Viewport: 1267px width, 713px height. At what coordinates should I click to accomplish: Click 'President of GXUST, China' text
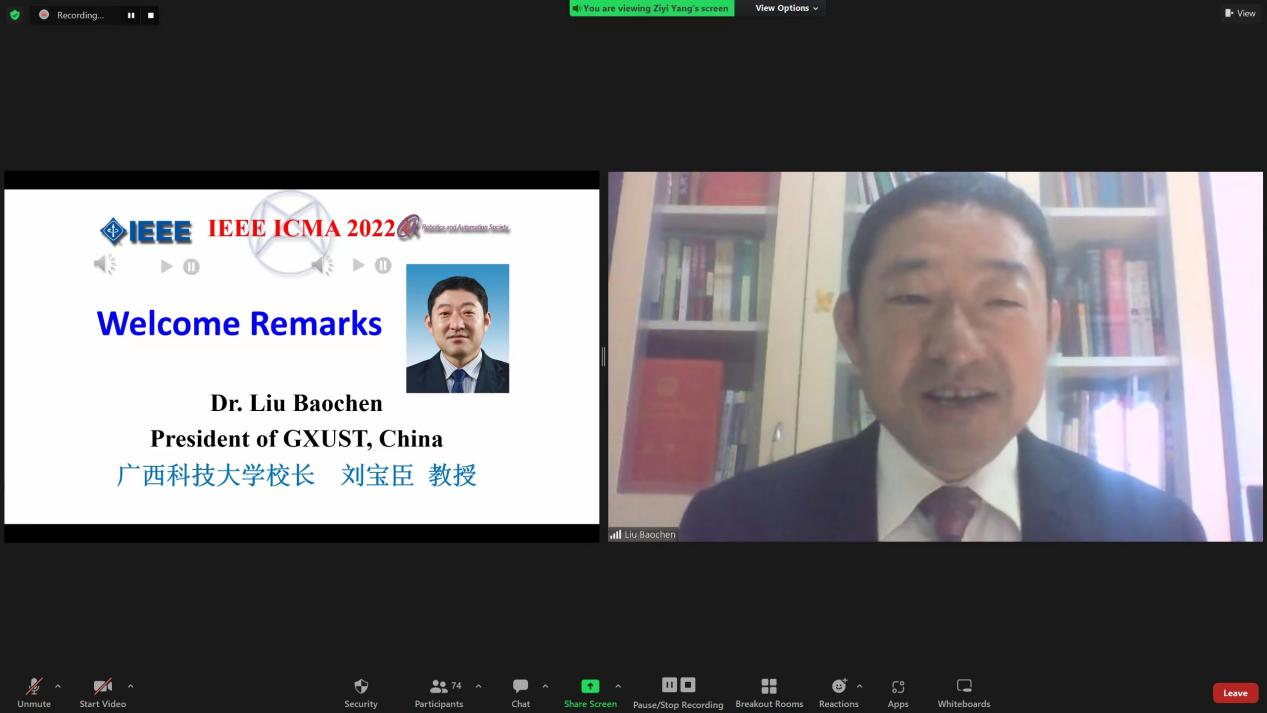coord(296,438)
